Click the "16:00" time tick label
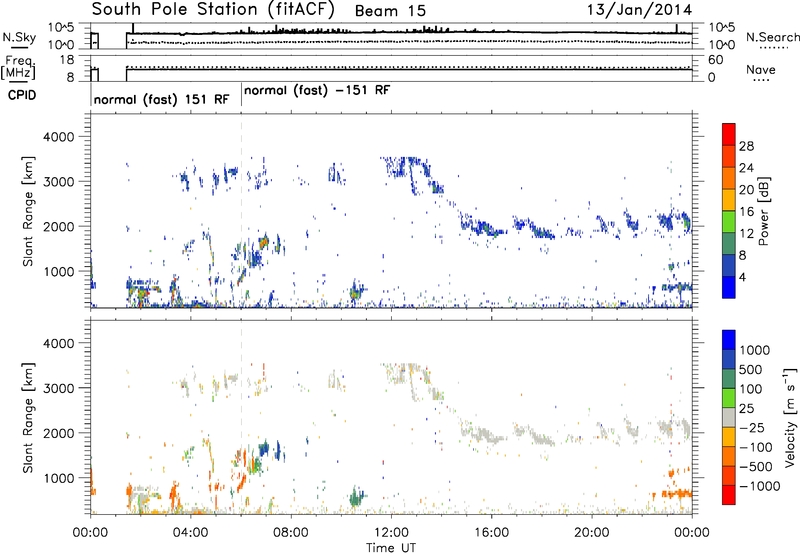The width and height of the screenshot is (800, 554). (x=491, y=533)
